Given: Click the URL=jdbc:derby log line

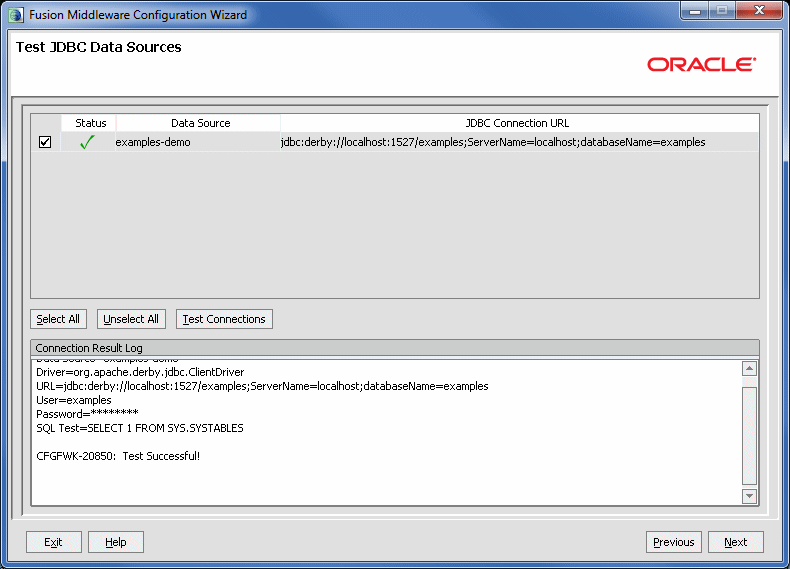Looking at the screenshot, I should [262, 386].
